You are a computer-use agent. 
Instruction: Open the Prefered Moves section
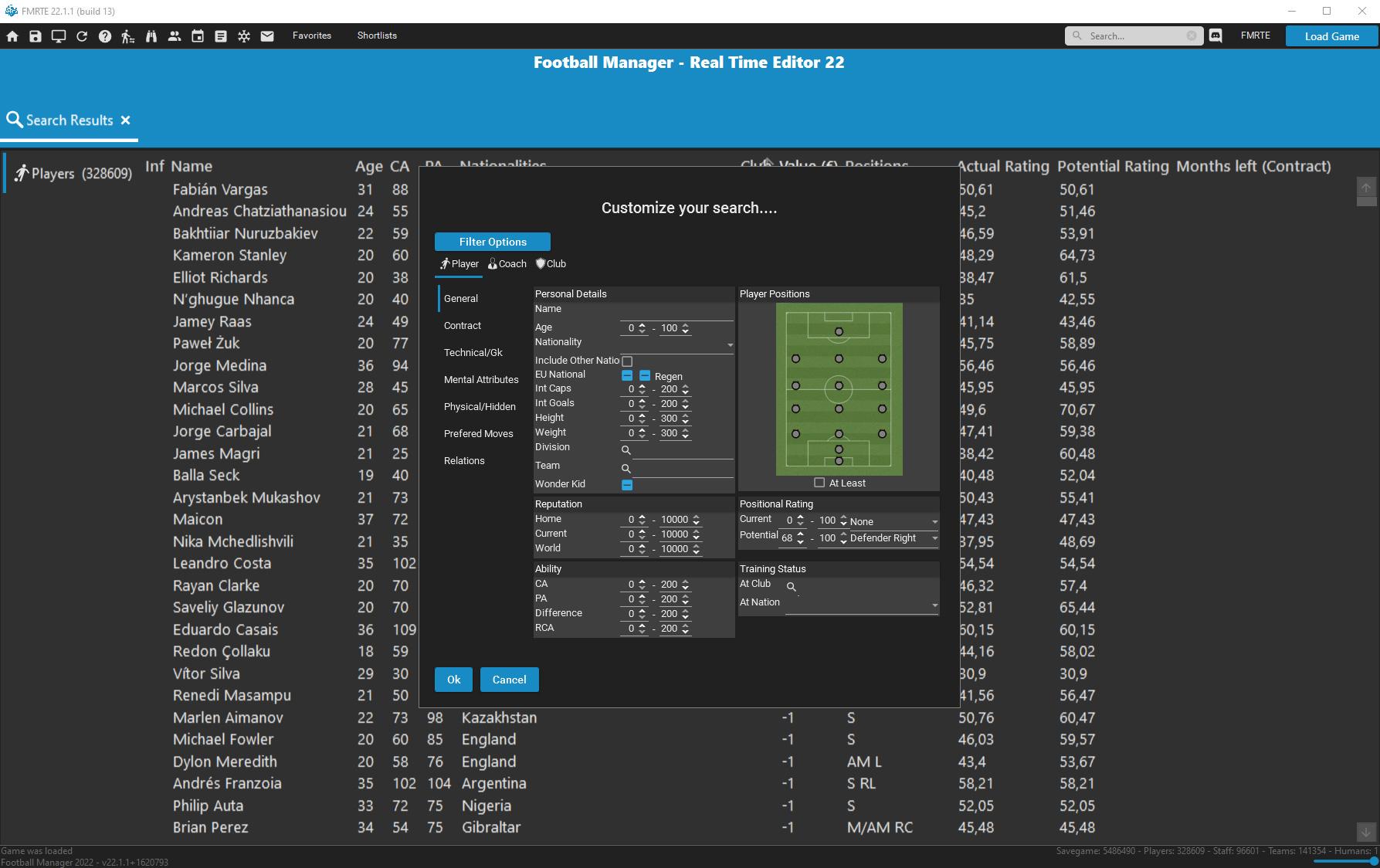point(479,434)
